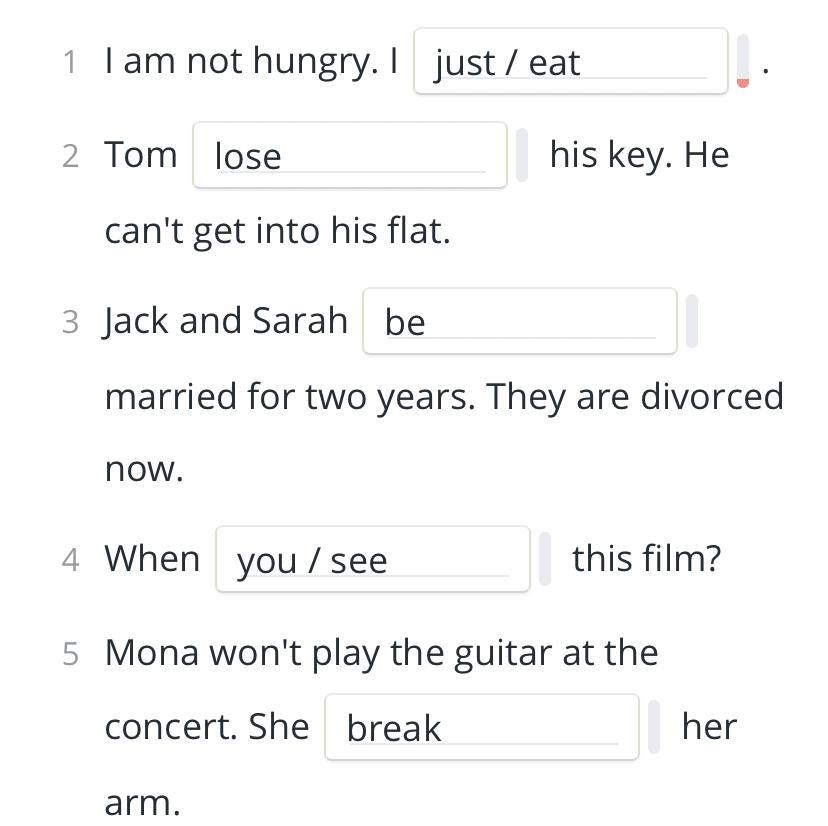Viewport: 828px width, 826px height.
Task: Click the indicator bar beside the 'be' field
Action: coord(692,321)
